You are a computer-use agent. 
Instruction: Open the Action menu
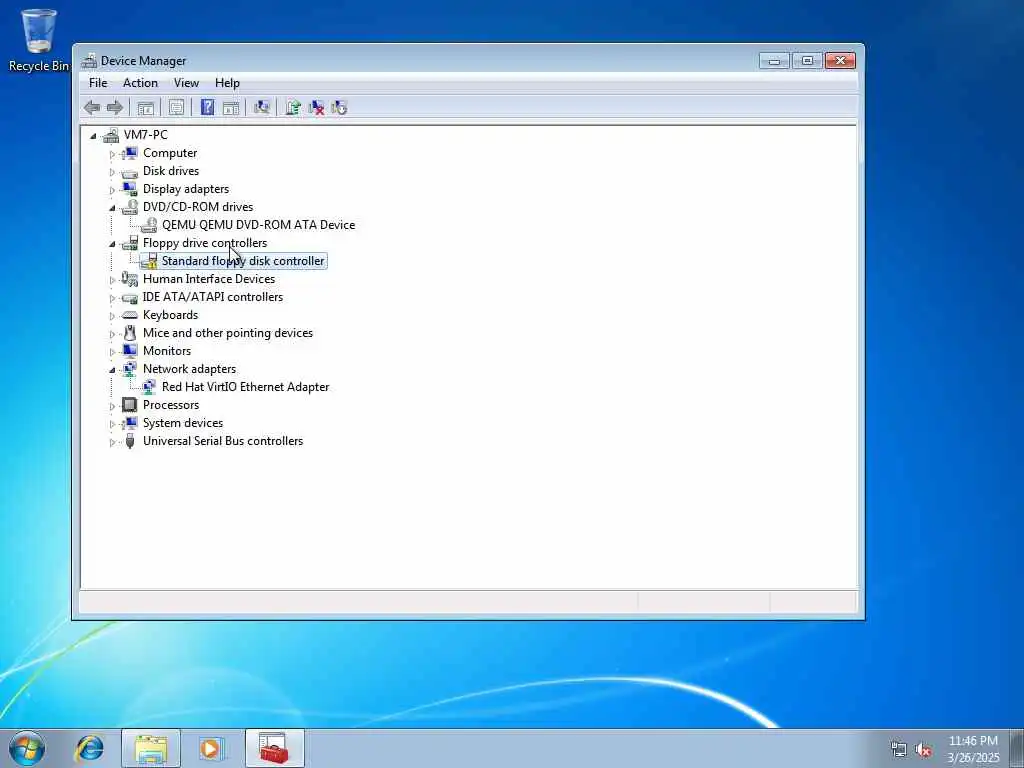click(x=140, y=83)
